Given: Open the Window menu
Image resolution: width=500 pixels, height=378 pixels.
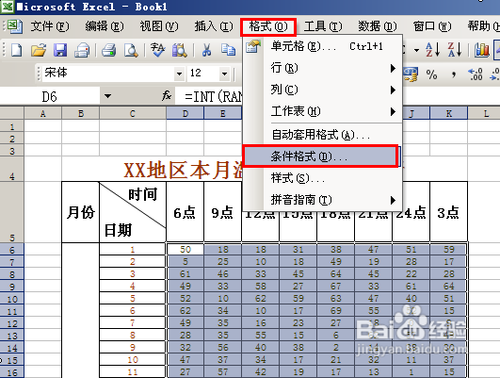Looking at the screenshot, I should click(432, 26).
